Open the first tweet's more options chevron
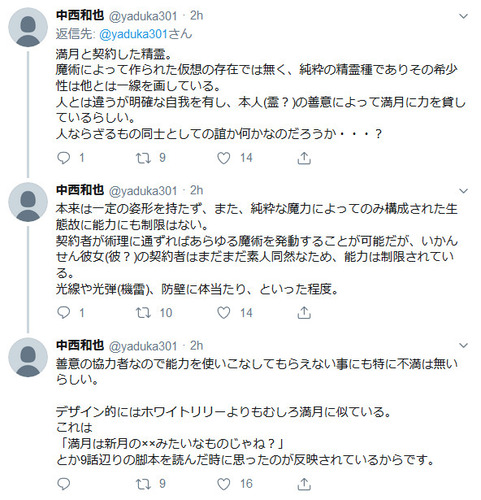This screenshot has width=481, height=500. pos(463,16)
